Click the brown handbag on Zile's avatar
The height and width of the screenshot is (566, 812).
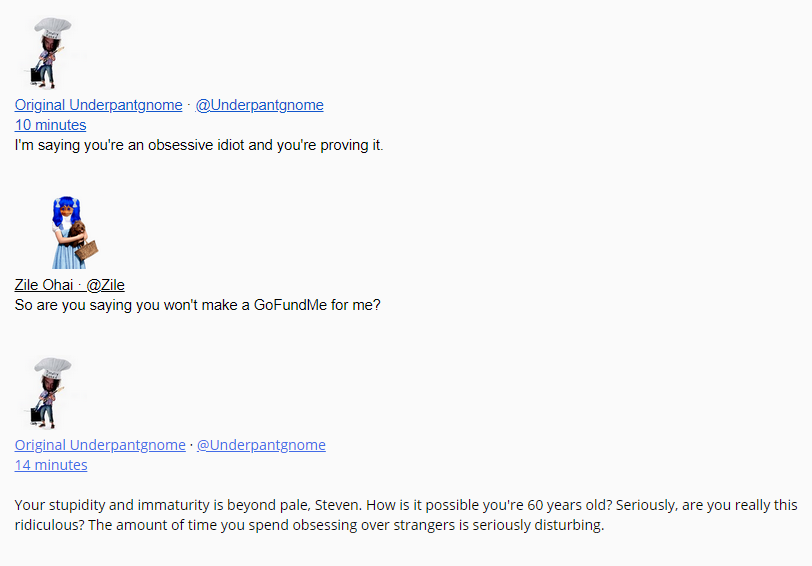(88, 248)
